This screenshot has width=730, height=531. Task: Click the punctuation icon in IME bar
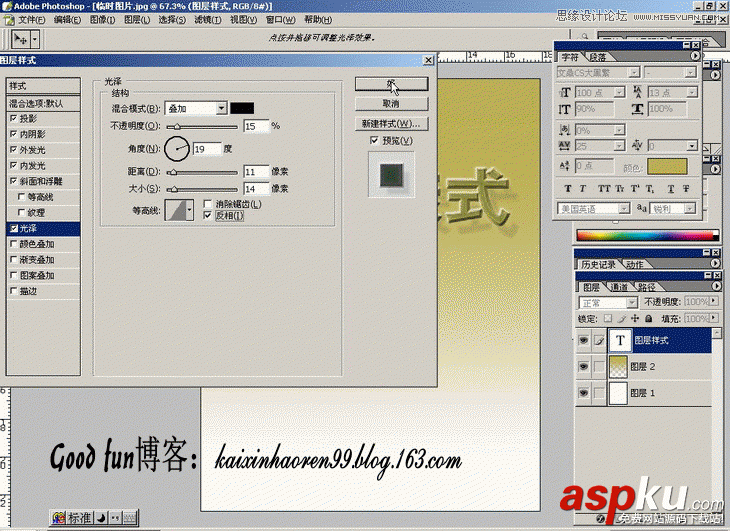click(x=115, y=518)
